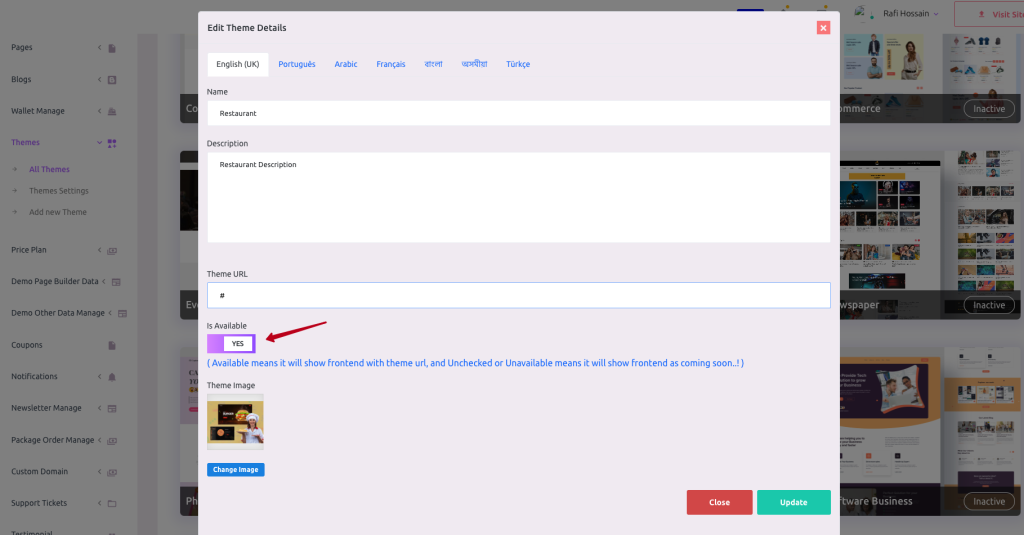1024x535 pixels.
Task: Select the অসমীয়া language tab
Action: (474, 64)
